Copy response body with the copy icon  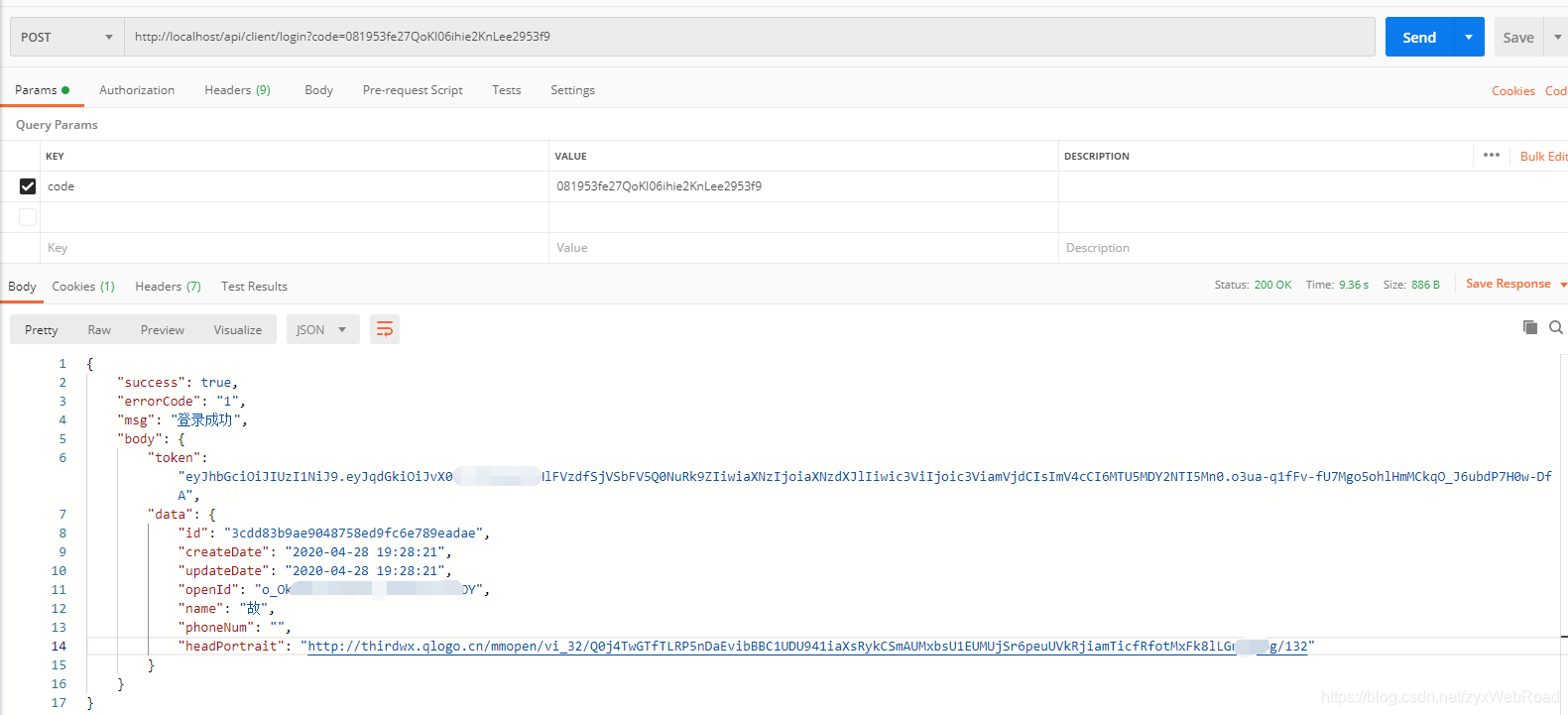tap(1530, 327)
